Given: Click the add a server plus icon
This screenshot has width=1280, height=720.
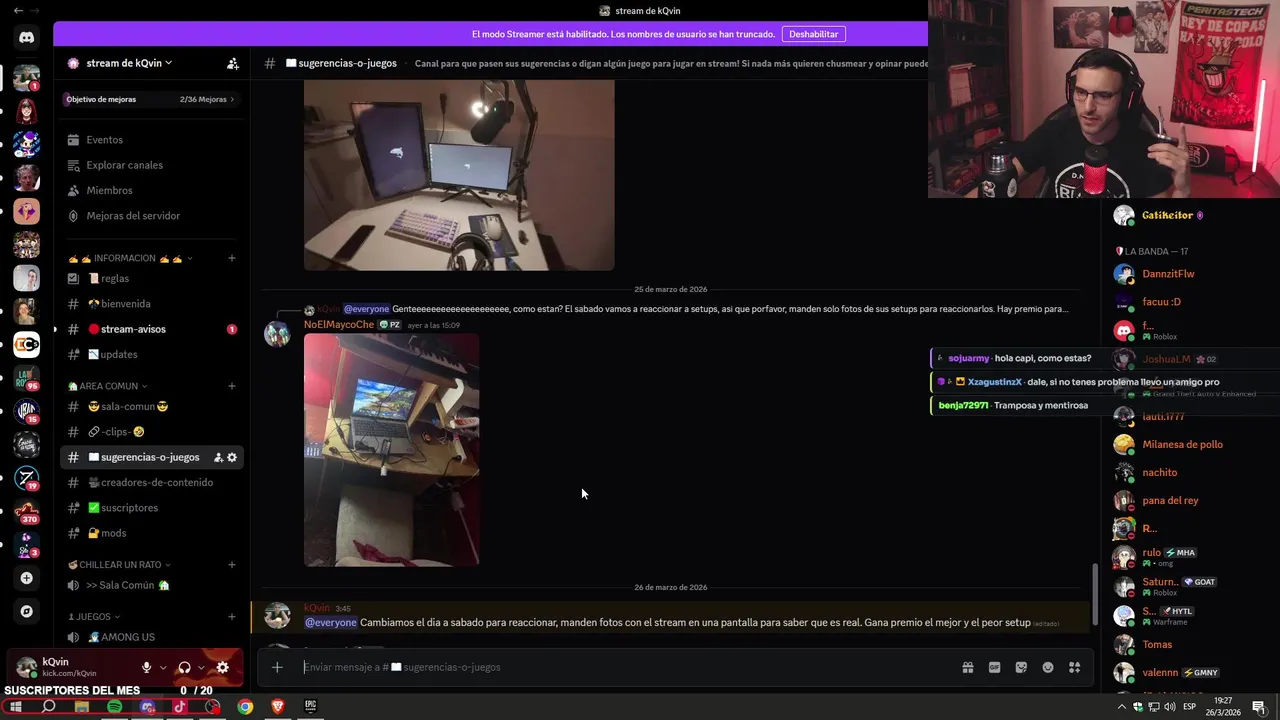Looking at the screenshot, I should point(26,578).
